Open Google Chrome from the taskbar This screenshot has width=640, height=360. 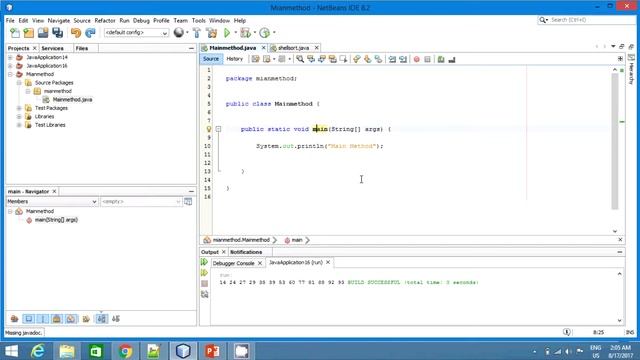click(x=125, y=351)
